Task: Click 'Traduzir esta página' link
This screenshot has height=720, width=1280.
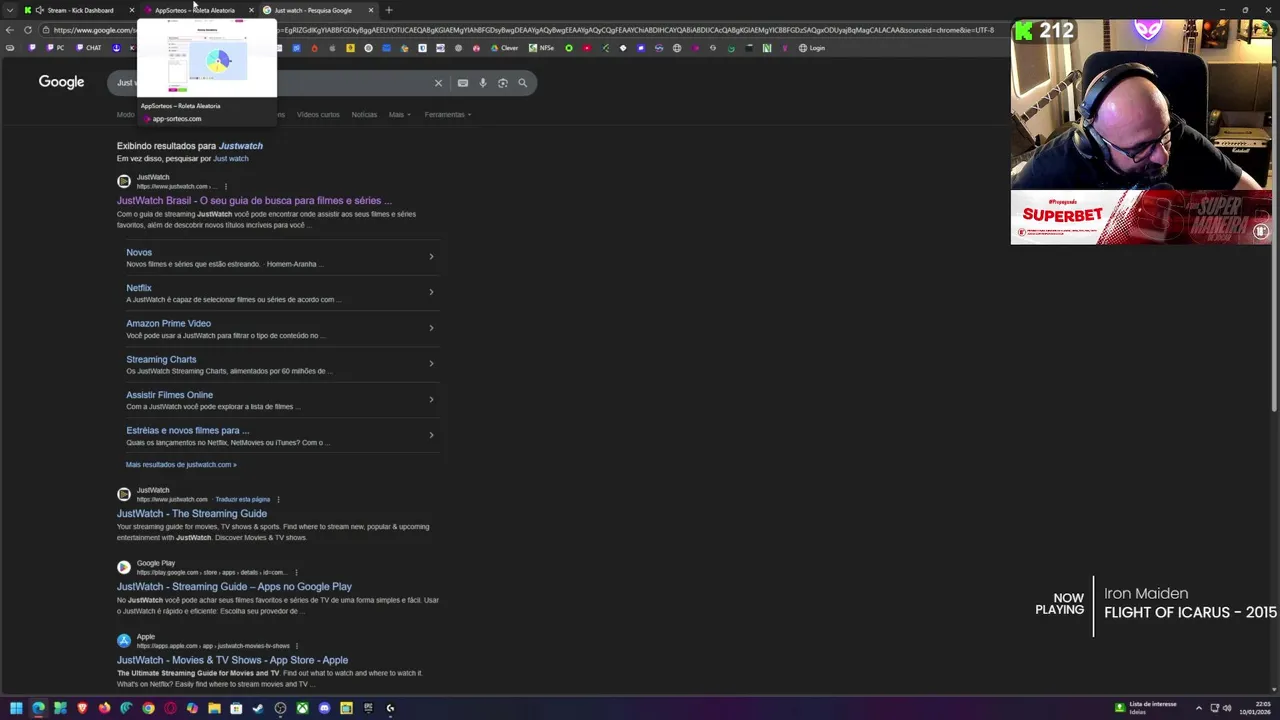Action: (x=243, y=499)
